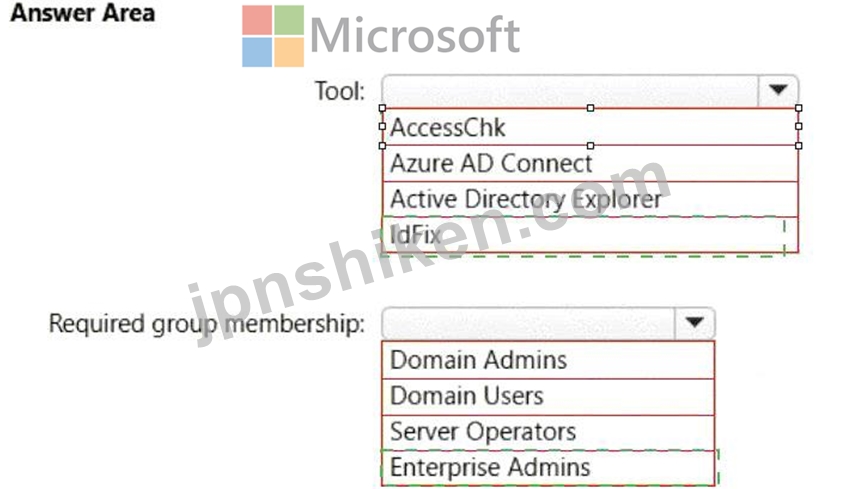Image resolution: width=863 pixels, height=489 pixels.
Task: Click the Answer Area heading
Action: 83,13
